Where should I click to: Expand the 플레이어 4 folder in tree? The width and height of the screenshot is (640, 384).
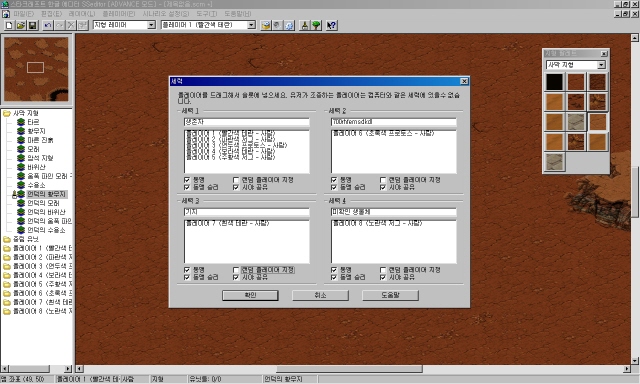[7, 275]
